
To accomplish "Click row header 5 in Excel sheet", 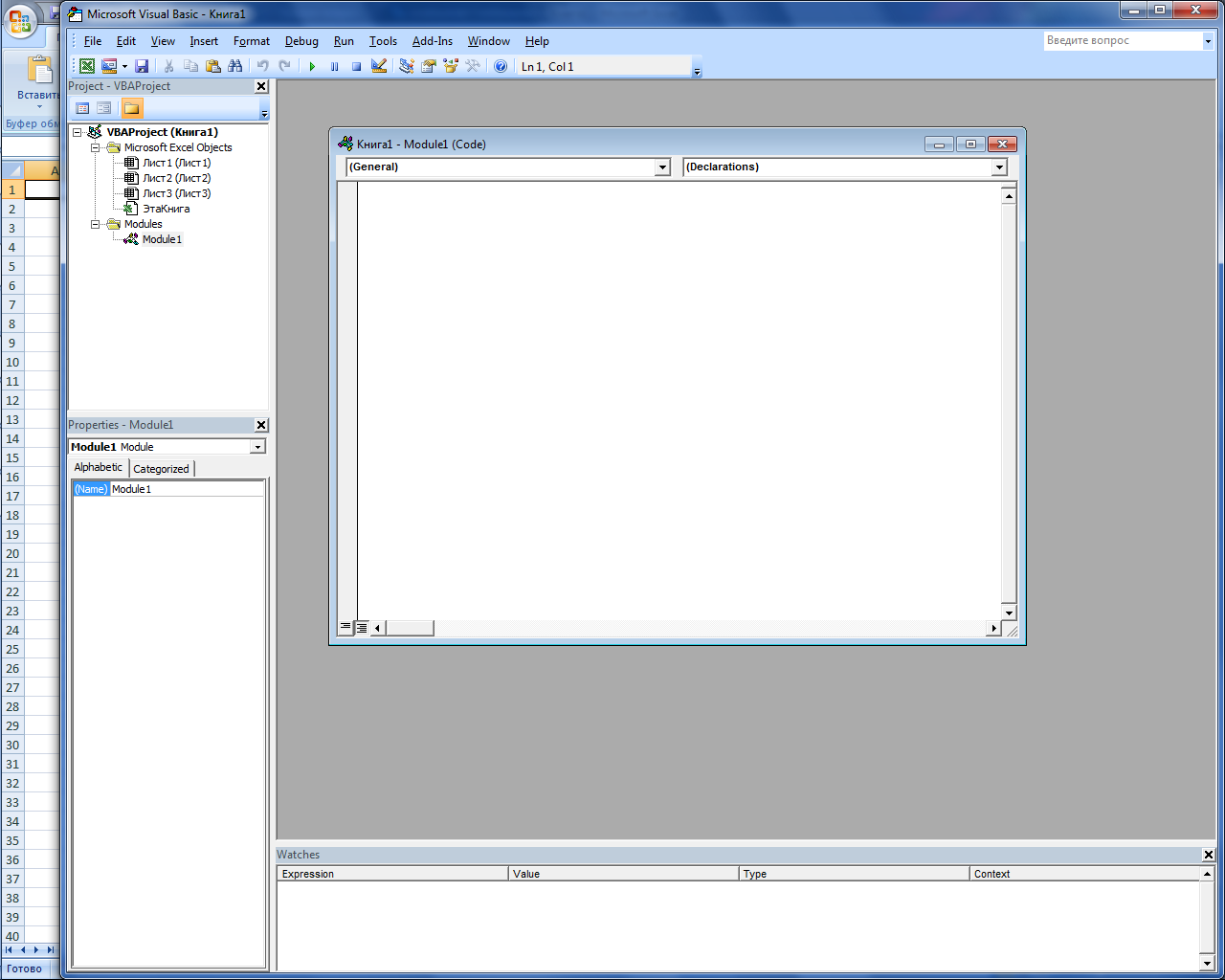I will tap(12, 266).
